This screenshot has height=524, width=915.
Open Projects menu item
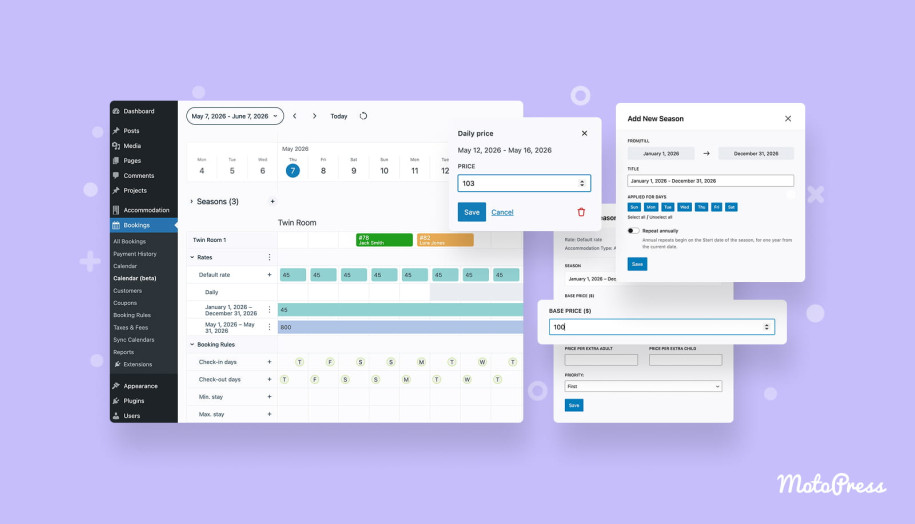coord(135,190)
